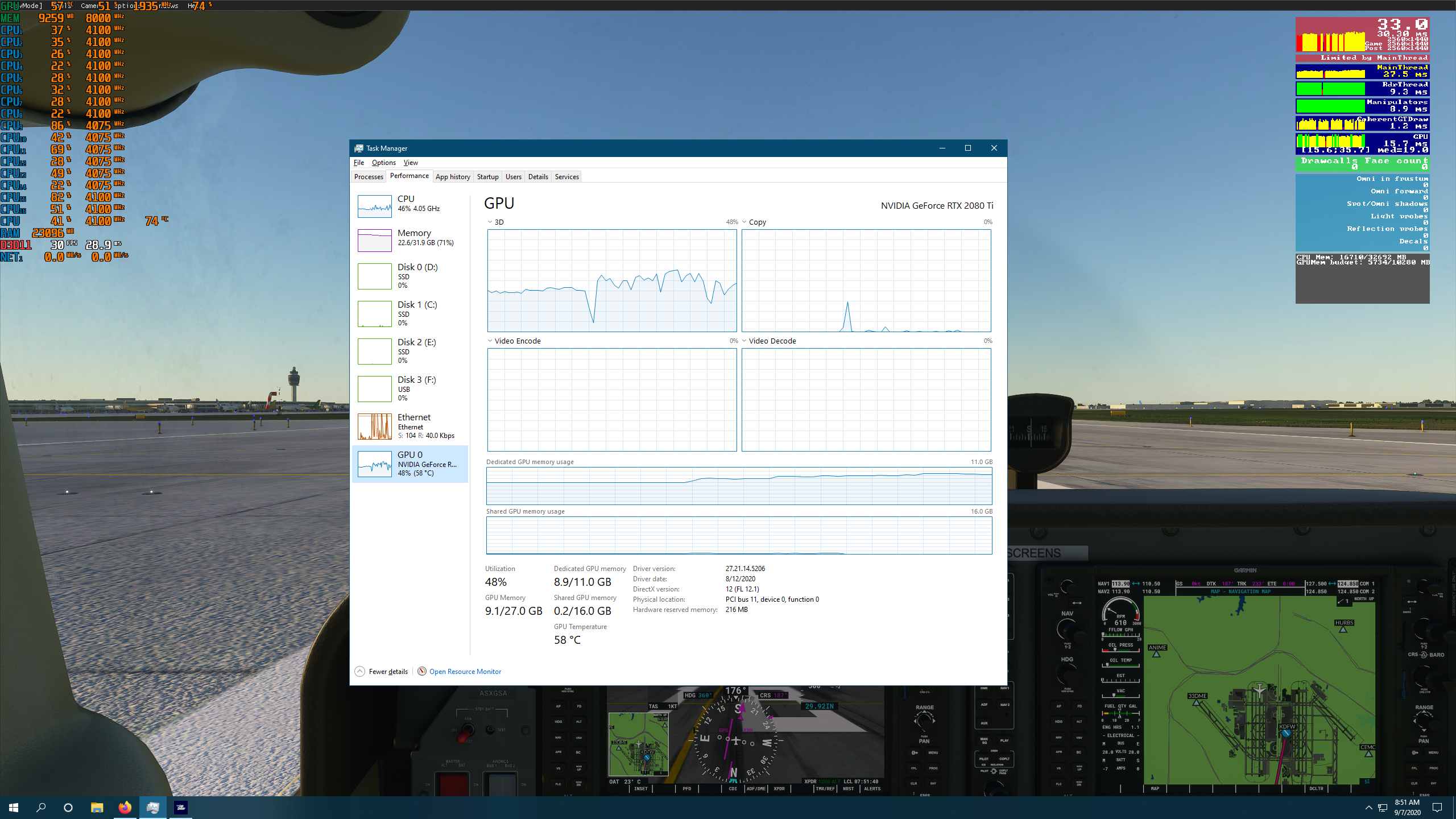Maximize the Task Manager window
Image resolution: width=1456 pixels, height=819 pixels.
point(968,148)
